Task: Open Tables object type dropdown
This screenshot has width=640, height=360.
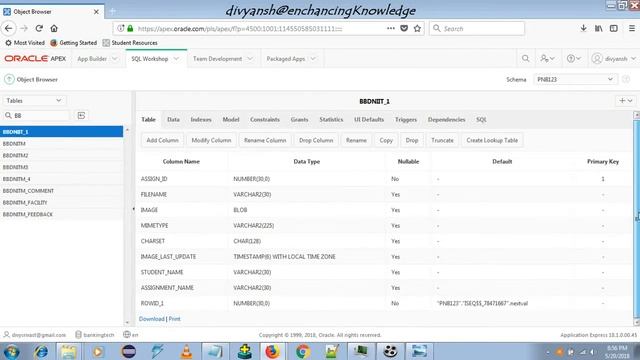Action: [34, 100]
